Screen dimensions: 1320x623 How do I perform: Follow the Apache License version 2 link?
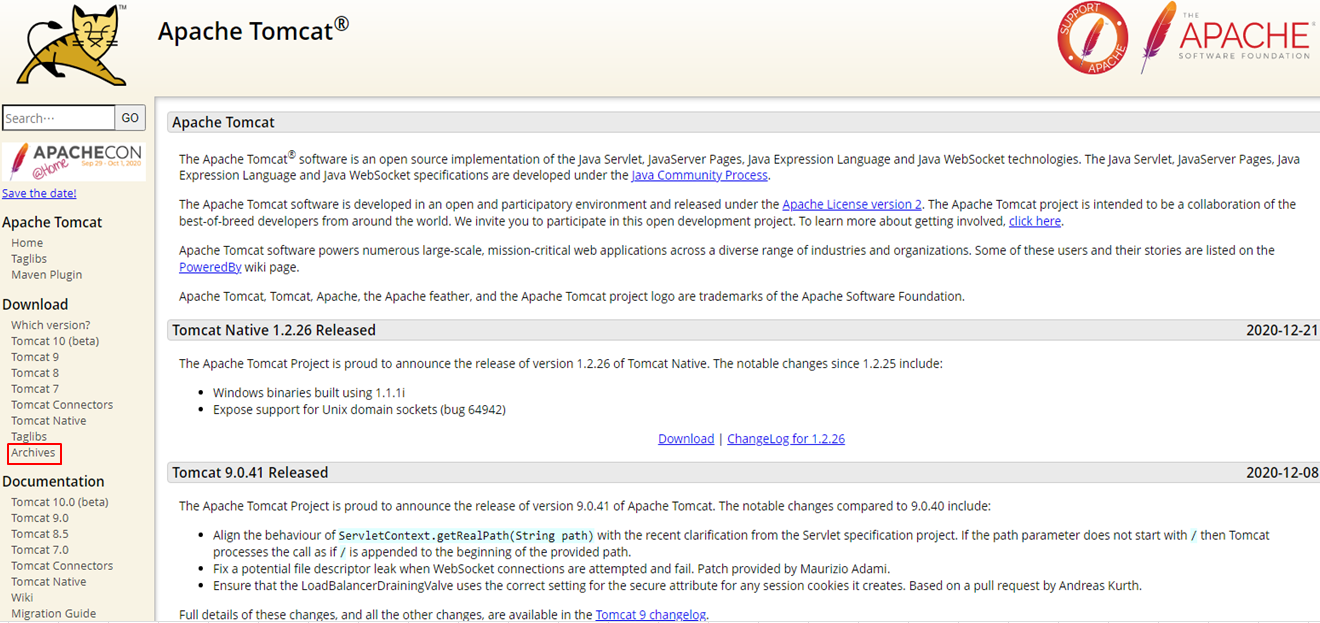pos(851,204)
